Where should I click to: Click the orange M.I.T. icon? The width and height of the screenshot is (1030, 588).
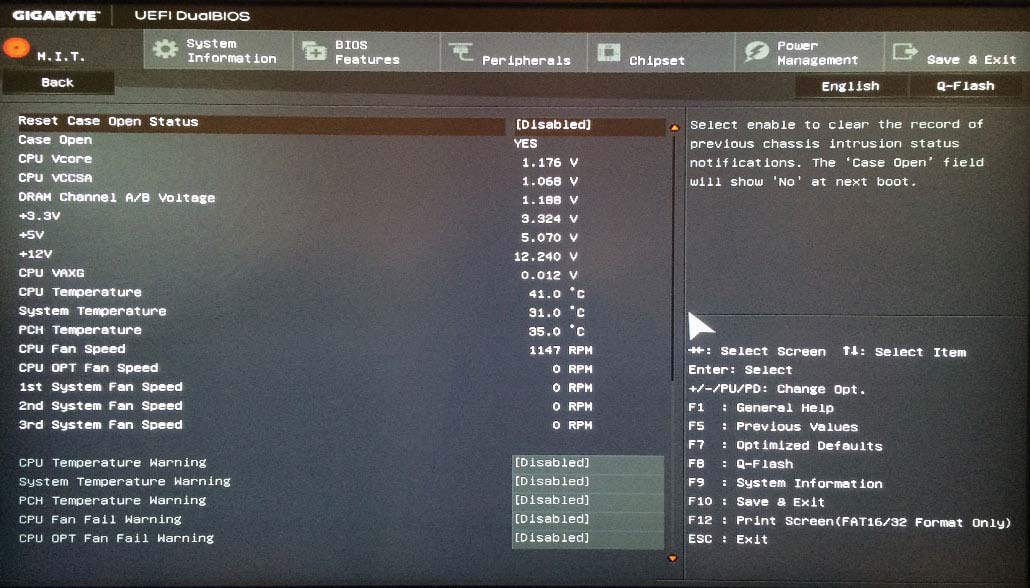click(16, 48)
